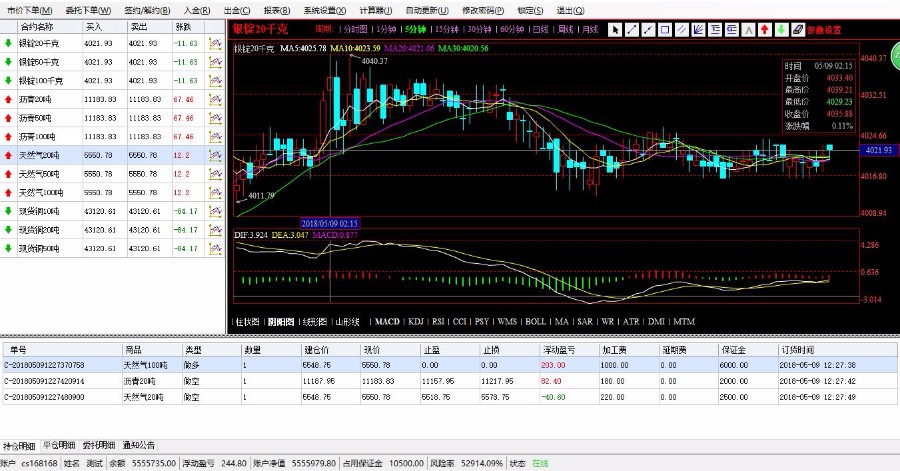Open the 入金(R) menu
The width and height of the screenshot is (900, 471).
(x=197, y=10)
